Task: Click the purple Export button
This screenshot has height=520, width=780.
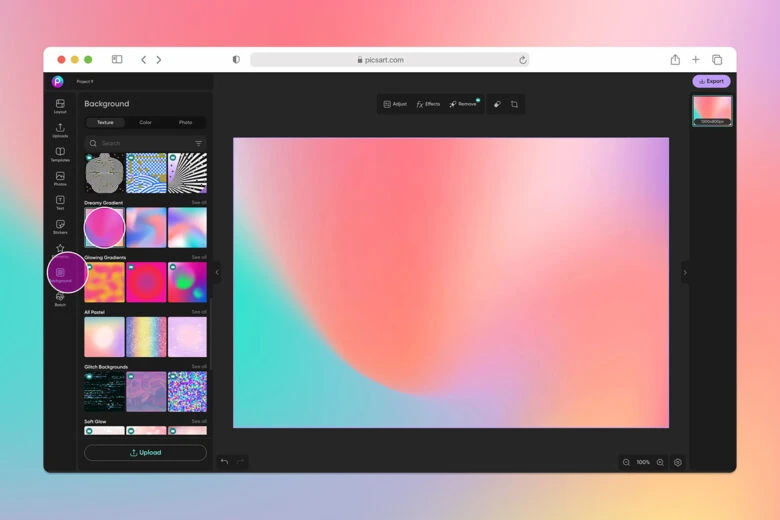Action: 711,81
